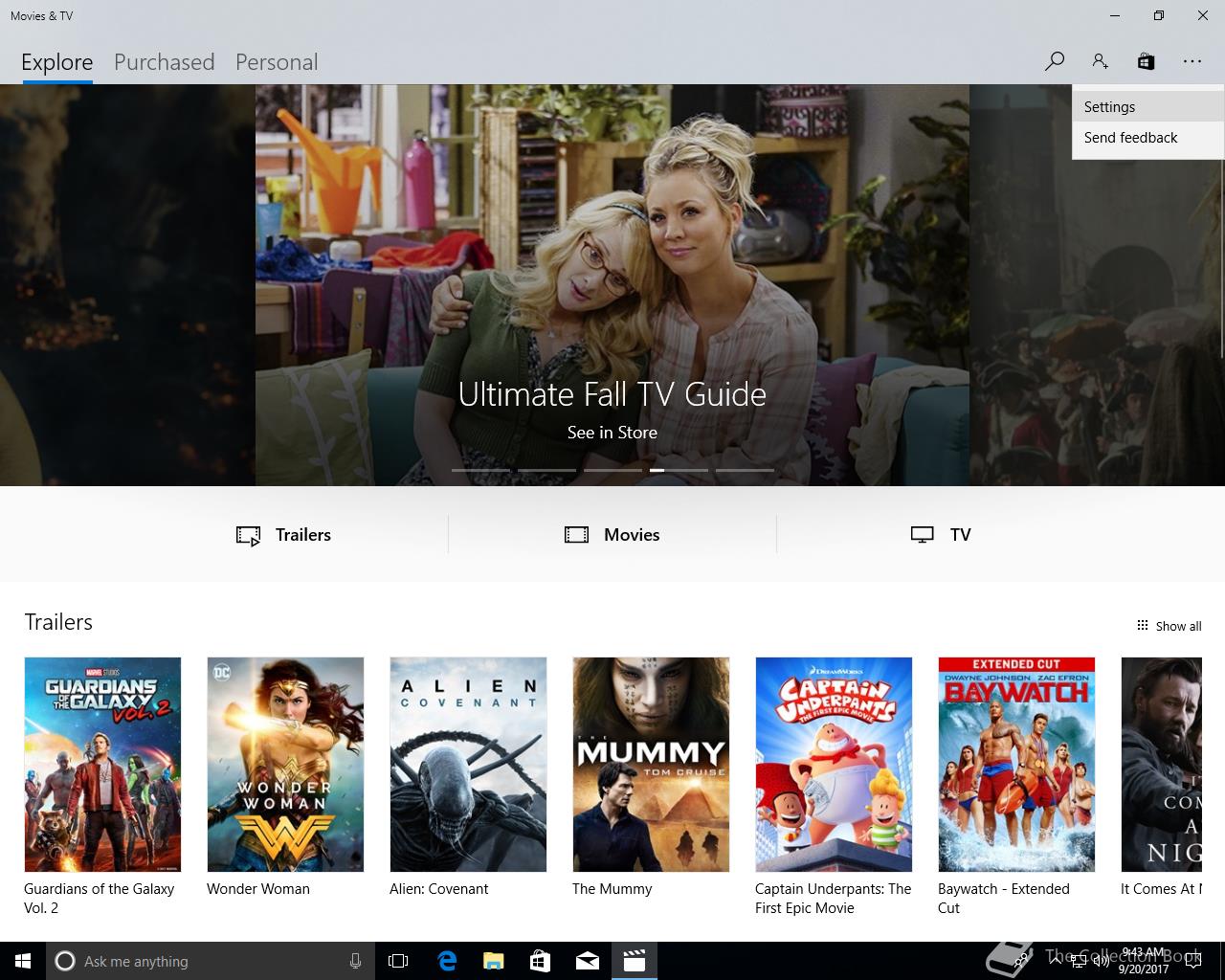Click the account sign-in person icon
The width and height of the screenshot is (1225, 980).
click(x=1100, y=61)
